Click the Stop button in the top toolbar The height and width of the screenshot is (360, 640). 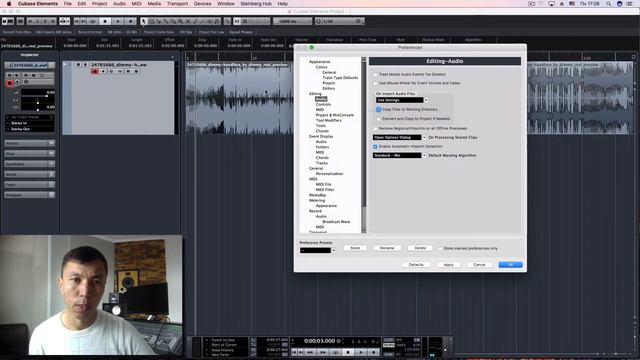(105, 21)
